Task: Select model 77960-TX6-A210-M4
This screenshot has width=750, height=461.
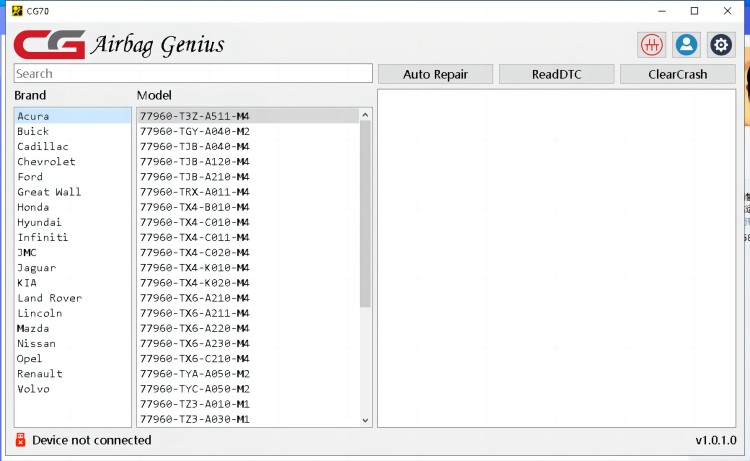Action: click(x=248, y=298)
